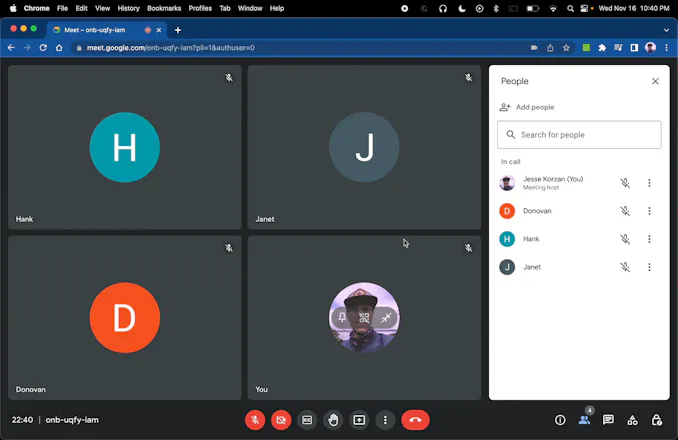Open Chrome profile avatar
This screenshot has height=440, width=678.
coord(650,48)
